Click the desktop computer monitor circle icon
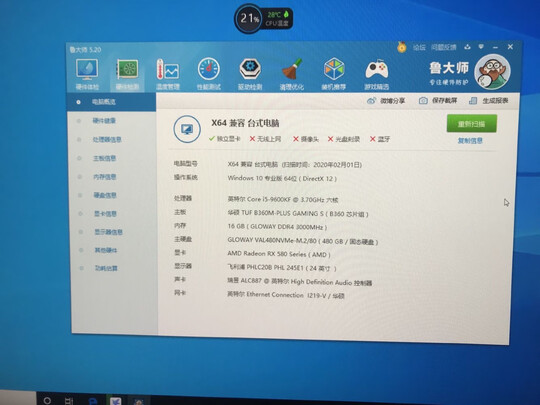Viewport: 540px width, 405px height. 187,129
